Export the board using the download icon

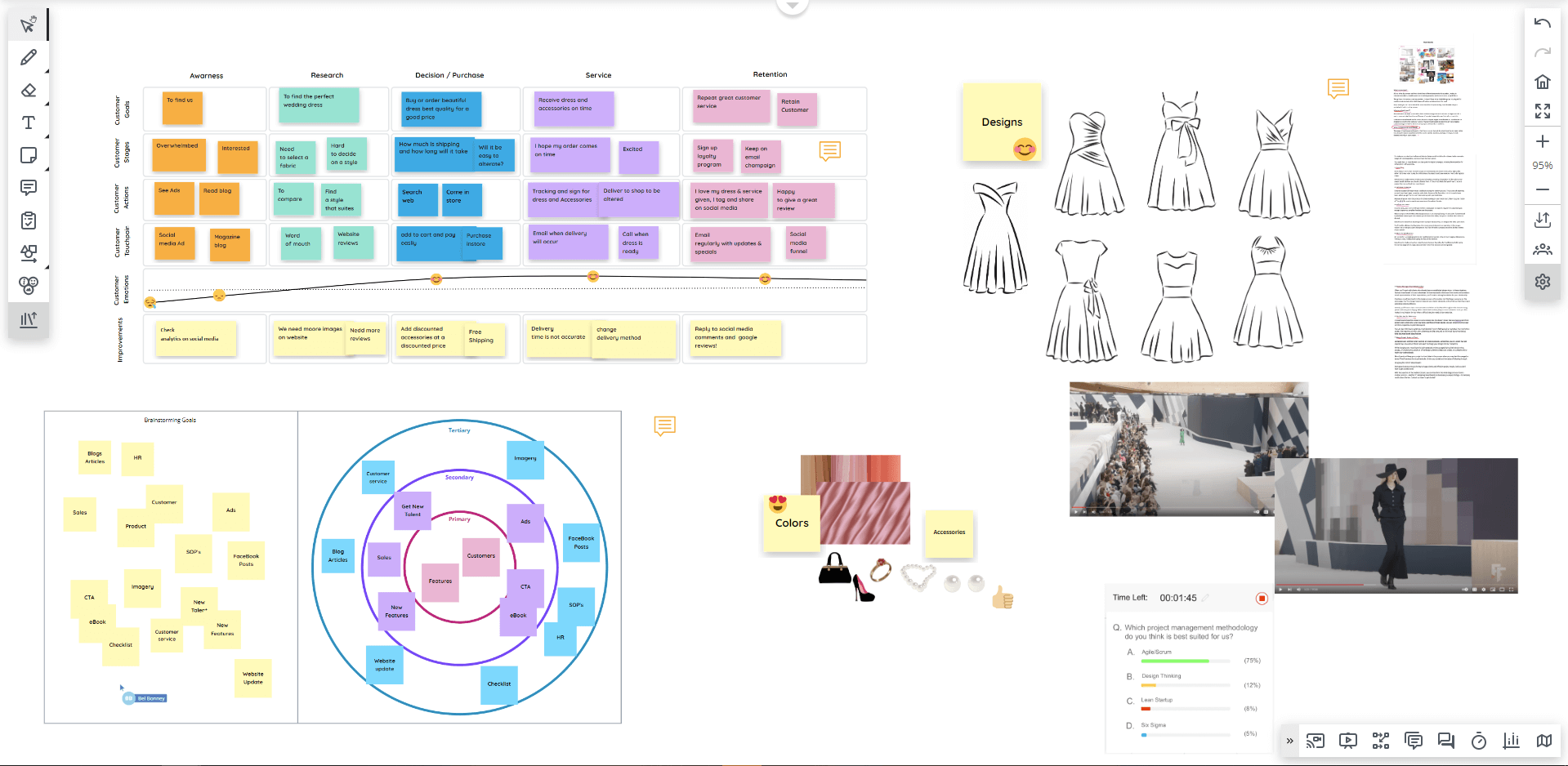click(x=1542, y=220)
